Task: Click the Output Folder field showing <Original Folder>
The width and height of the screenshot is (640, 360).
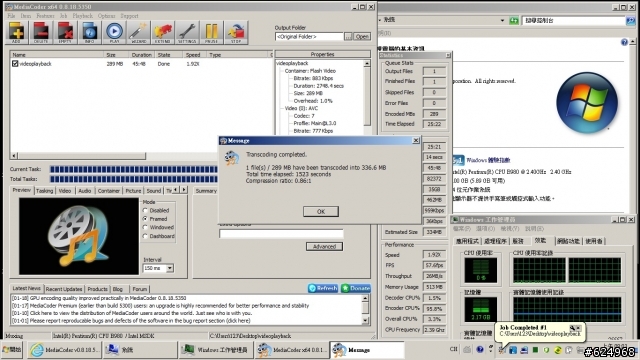Action: [x=309, y=37]
